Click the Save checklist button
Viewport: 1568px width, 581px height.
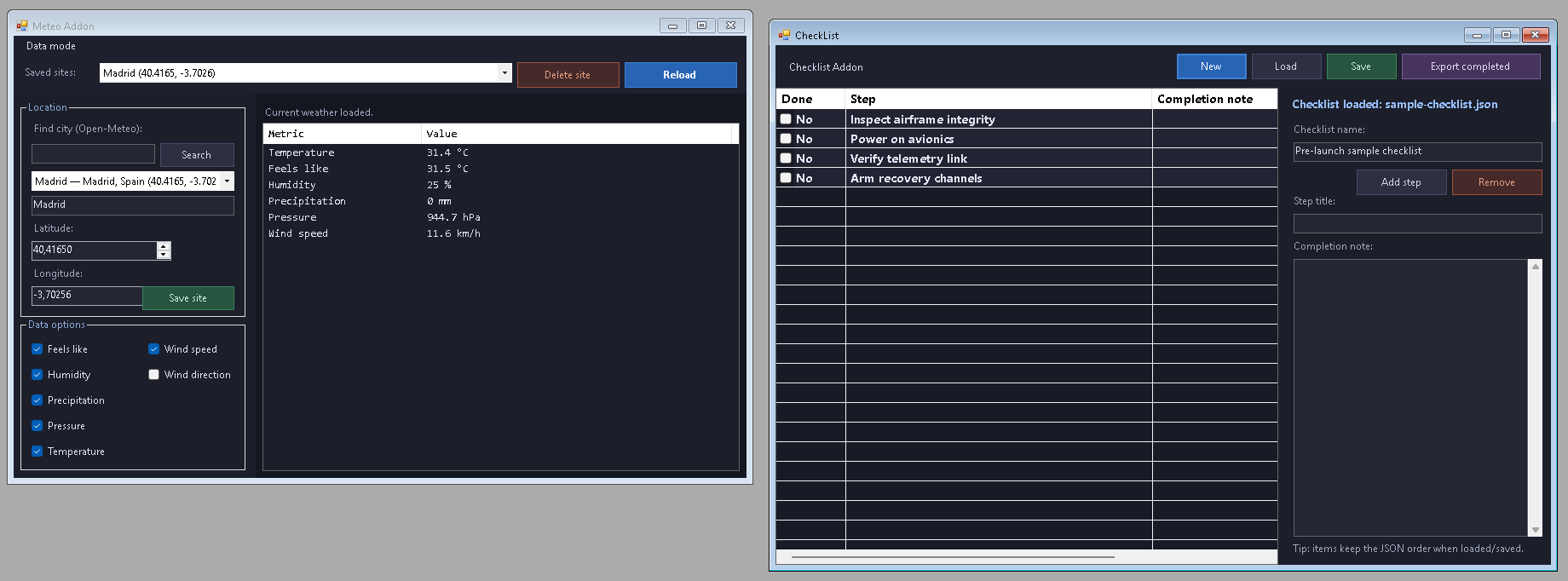coord(1361,66)
